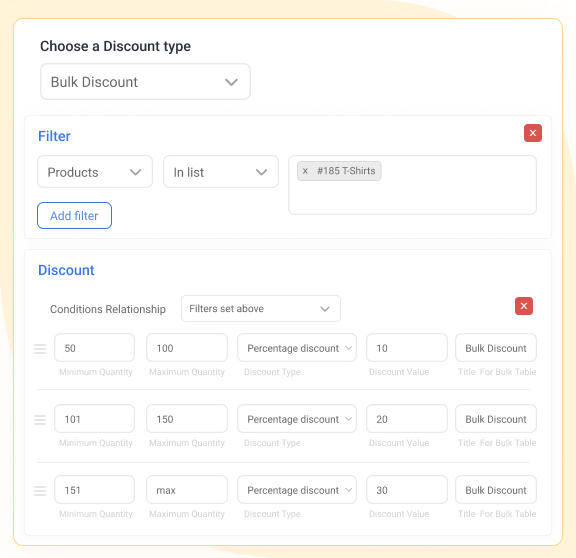Remove the #185 T-Shirts tag
Screen dimensions: 576x558
[x=305, y=171]
